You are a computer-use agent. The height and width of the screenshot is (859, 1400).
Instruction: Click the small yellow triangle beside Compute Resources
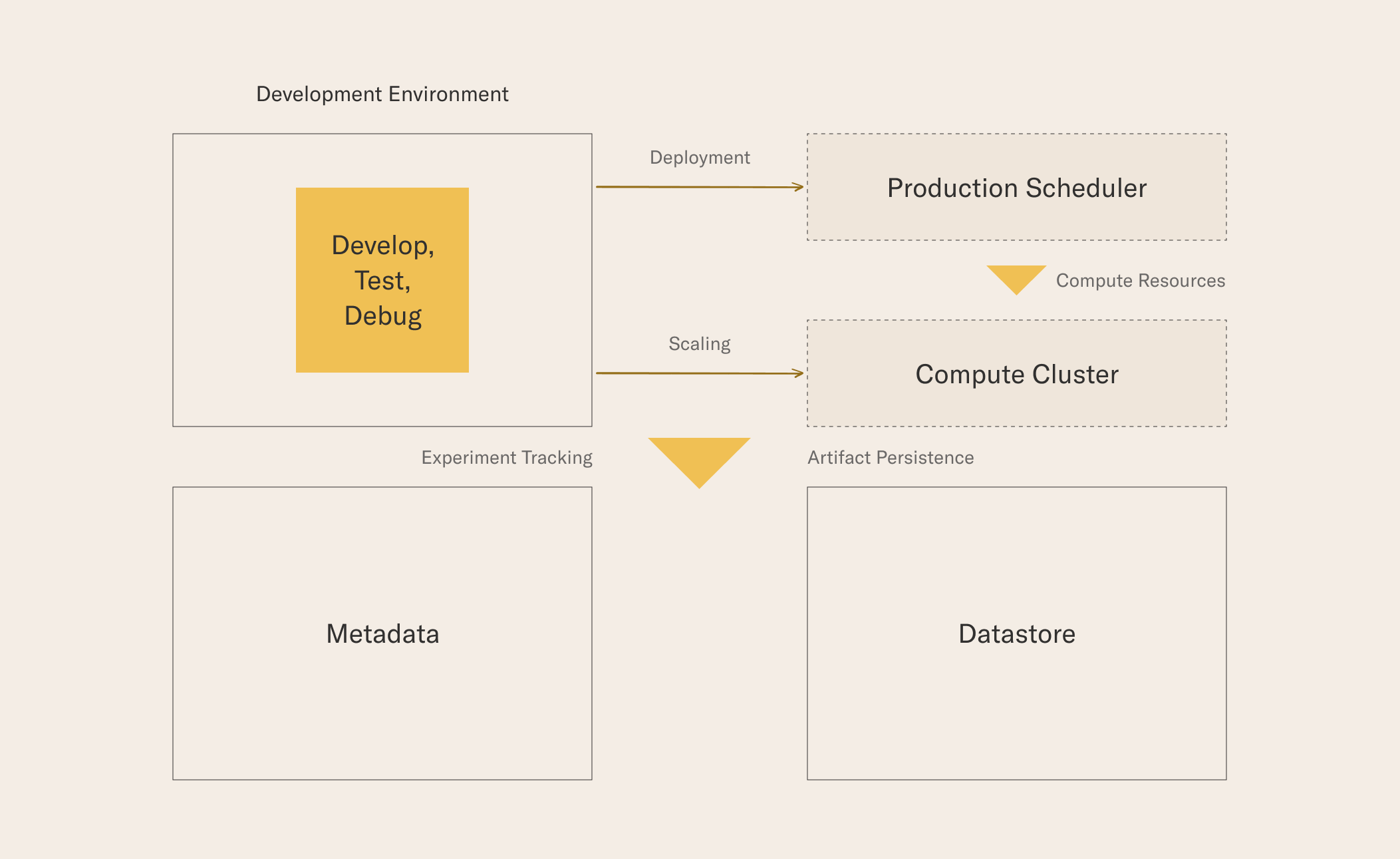point(1016,280)
